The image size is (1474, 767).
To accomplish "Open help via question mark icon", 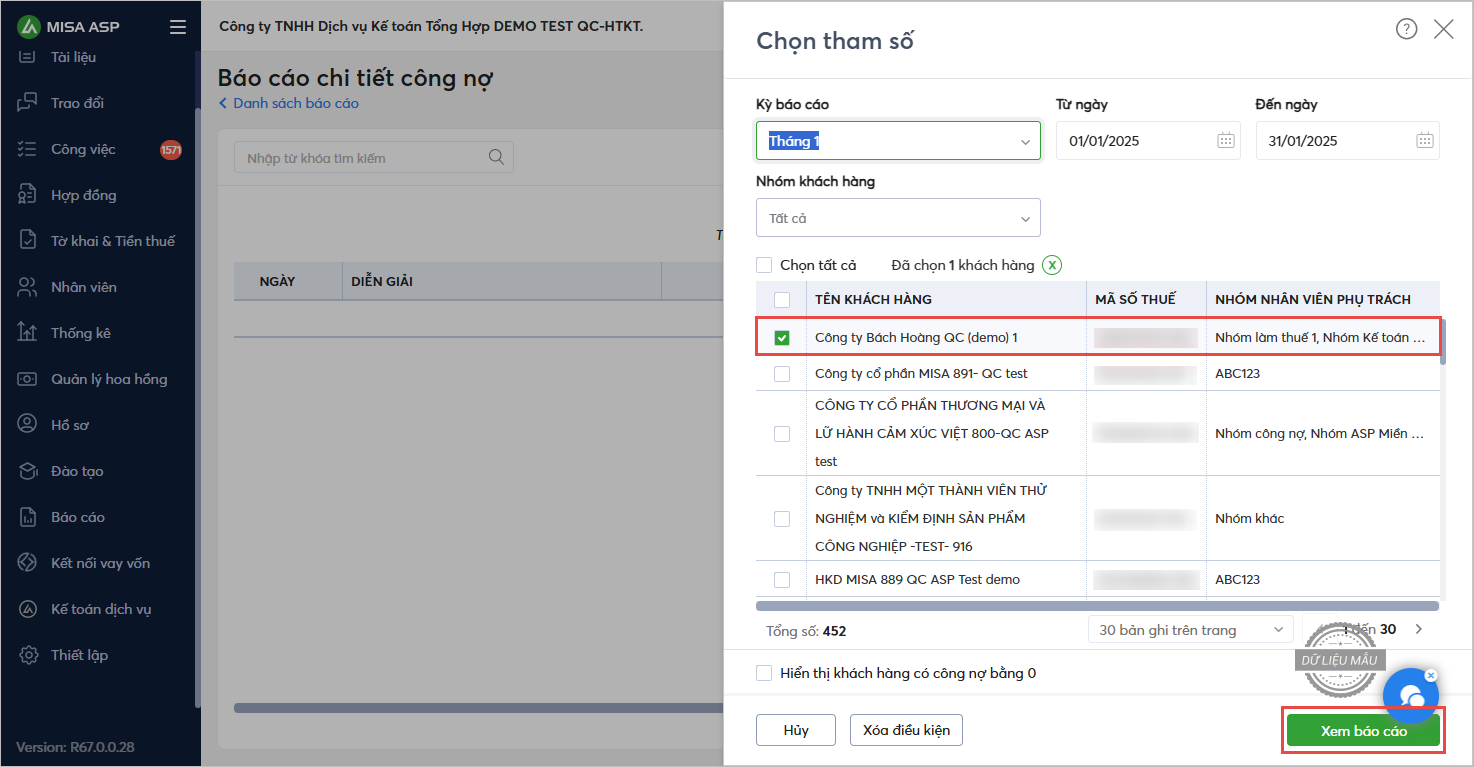I will 1406,29.
